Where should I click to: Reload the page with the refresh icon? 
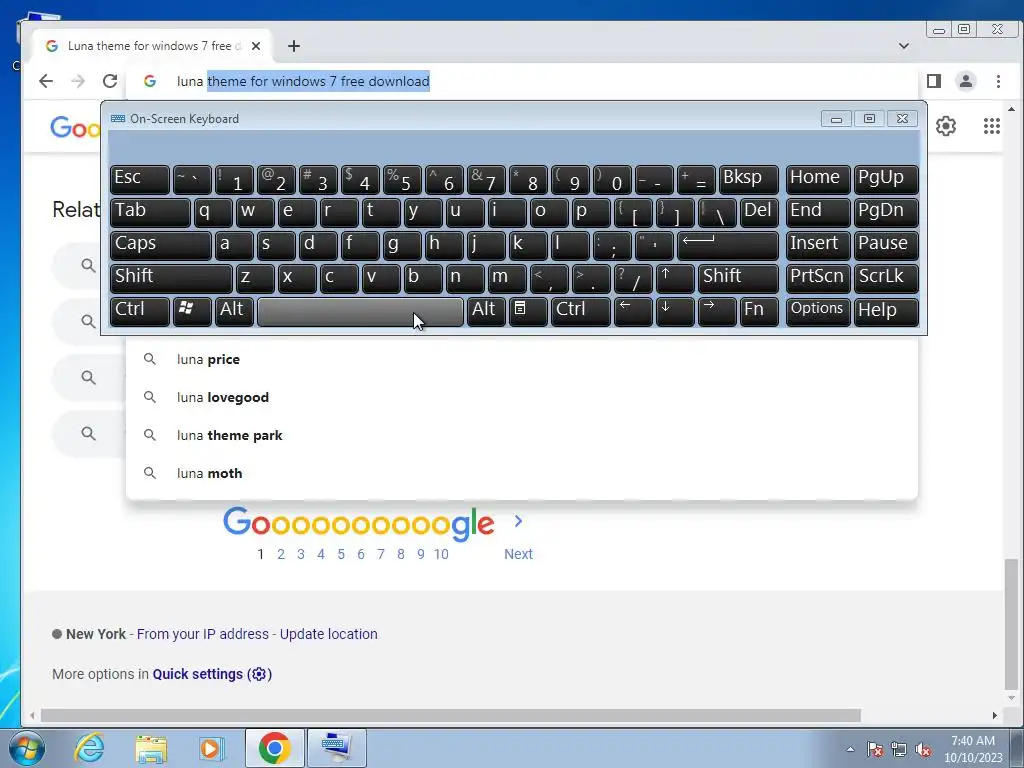[x=110, y=81]
